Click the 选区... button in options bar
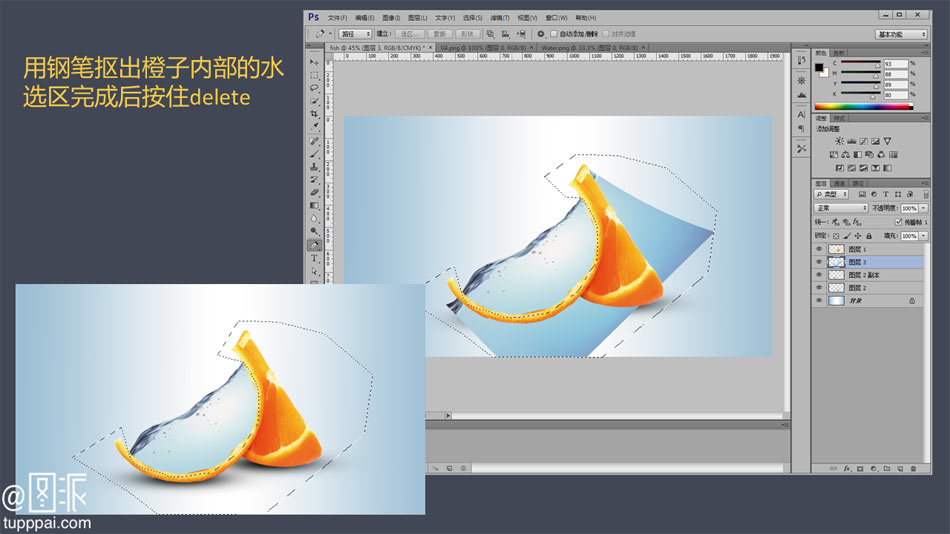 (x=409, y=34)
